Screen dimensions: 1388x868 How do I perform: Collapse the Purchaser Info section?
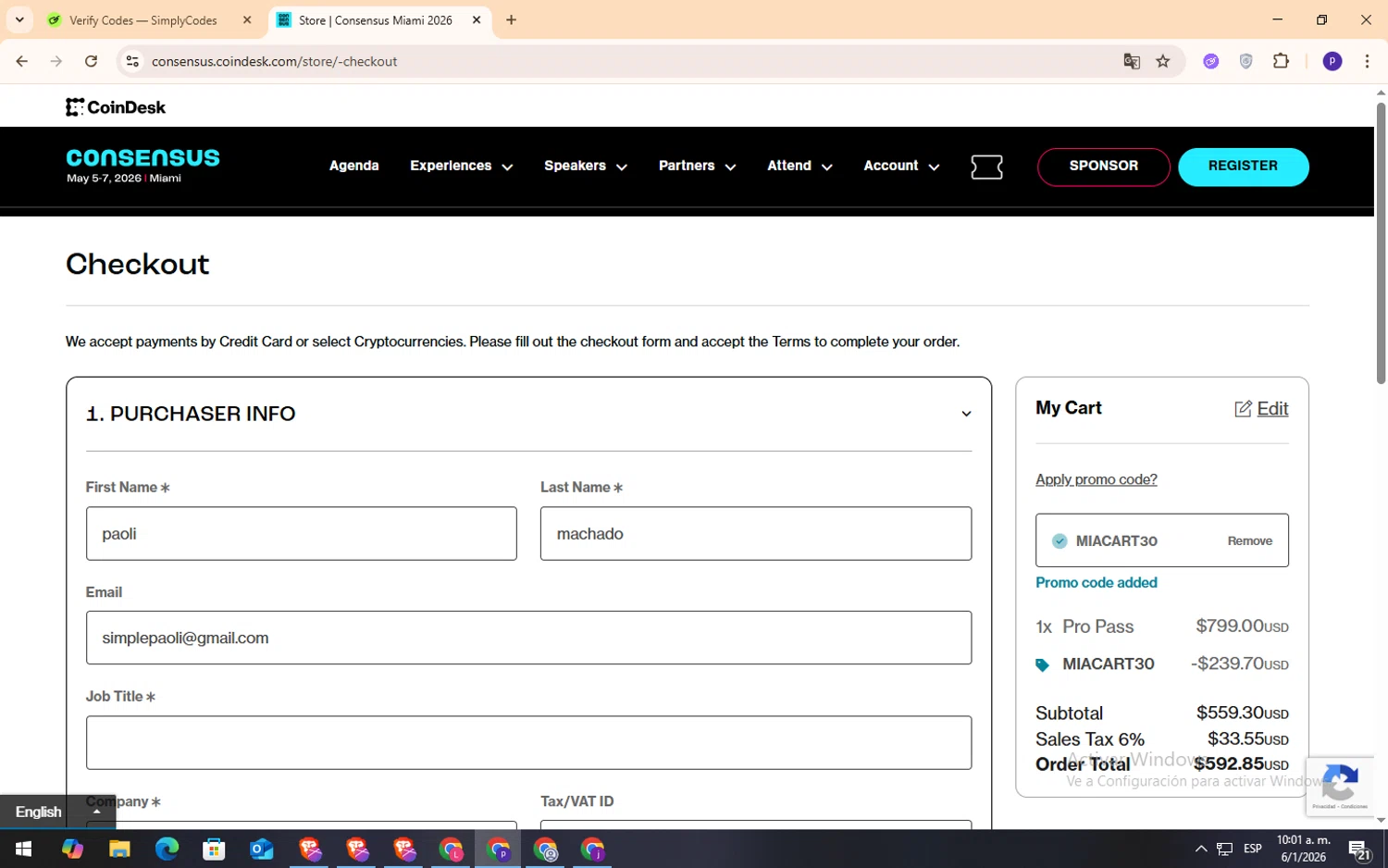click(966, 414)
